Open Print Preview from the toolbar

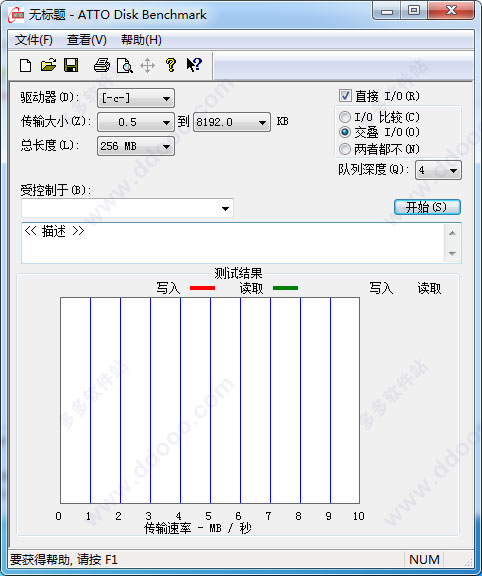click(x=125, y=66)
